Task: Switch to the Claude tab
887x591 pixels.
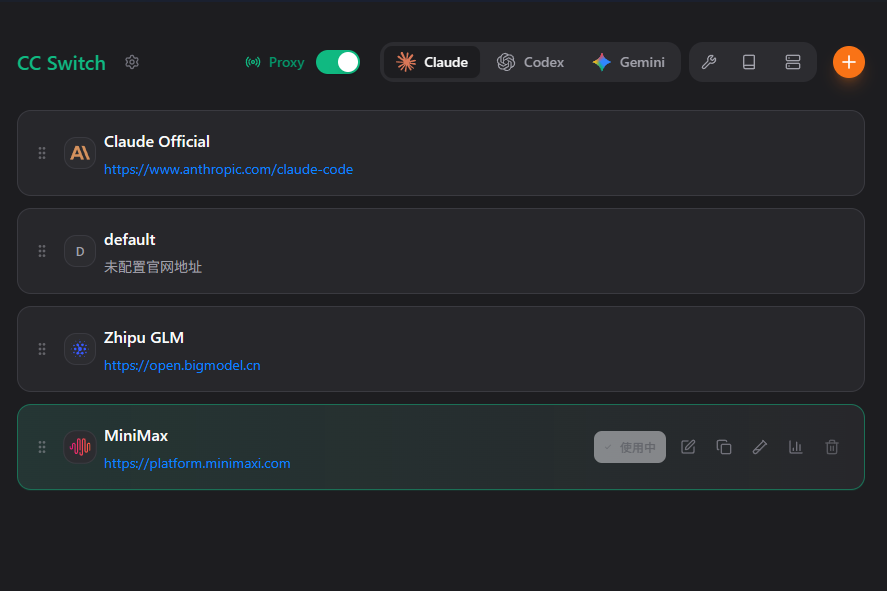Action: pos(432,62)
